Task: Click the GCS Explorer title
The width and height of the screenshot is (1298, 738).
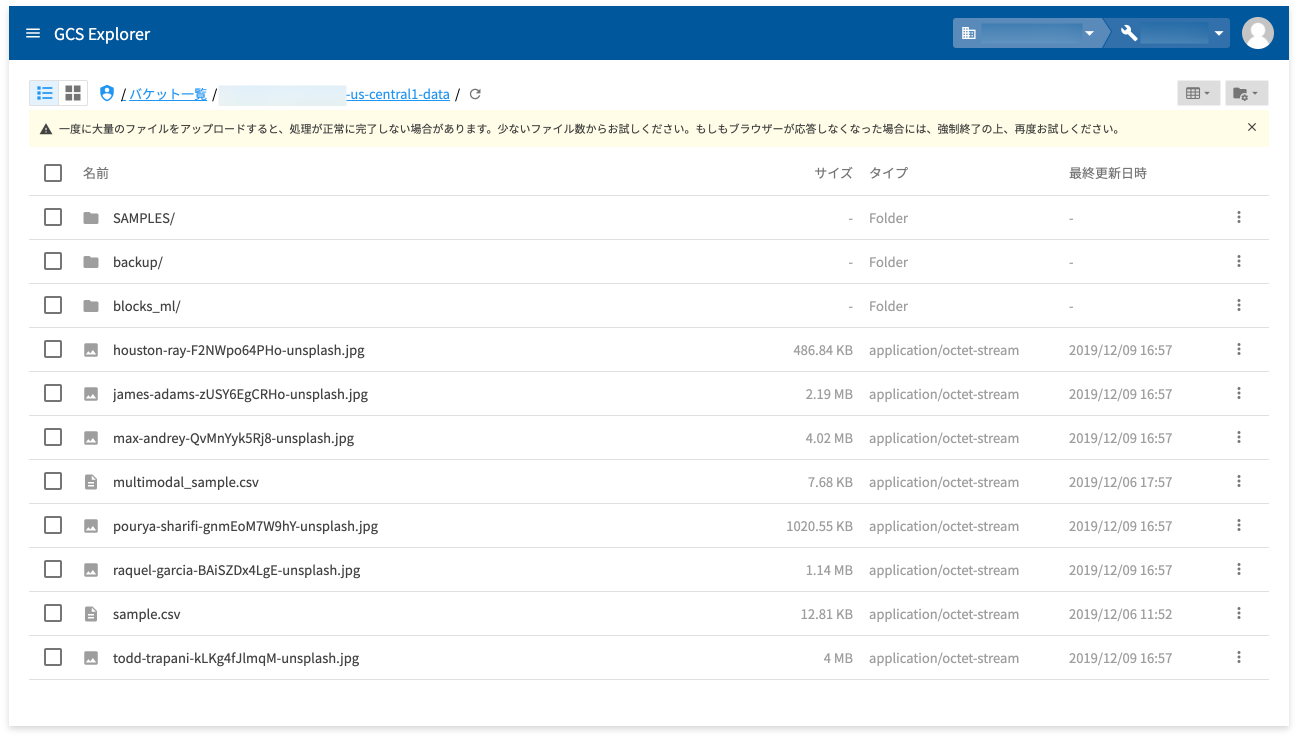Action: click(x=102, y=34)
